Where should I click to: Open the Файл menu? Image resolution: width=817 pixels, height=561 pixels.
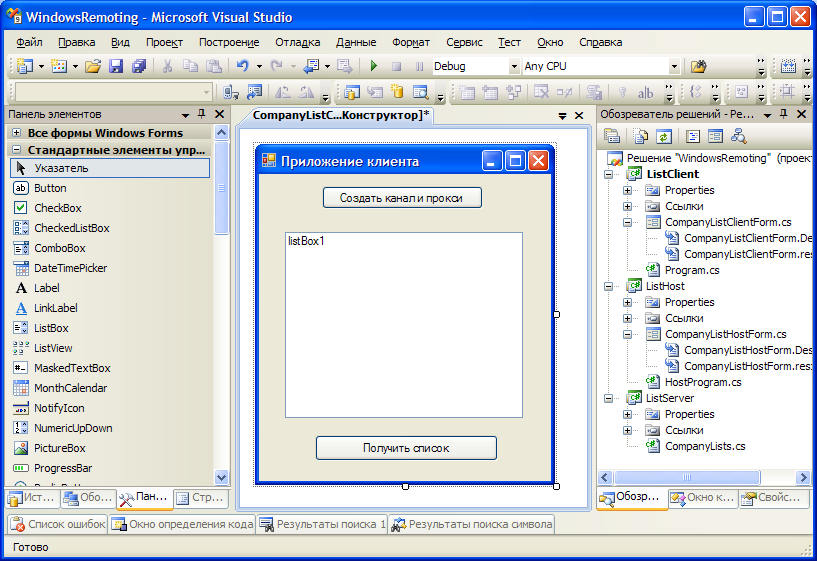click(x=29, y=42)
